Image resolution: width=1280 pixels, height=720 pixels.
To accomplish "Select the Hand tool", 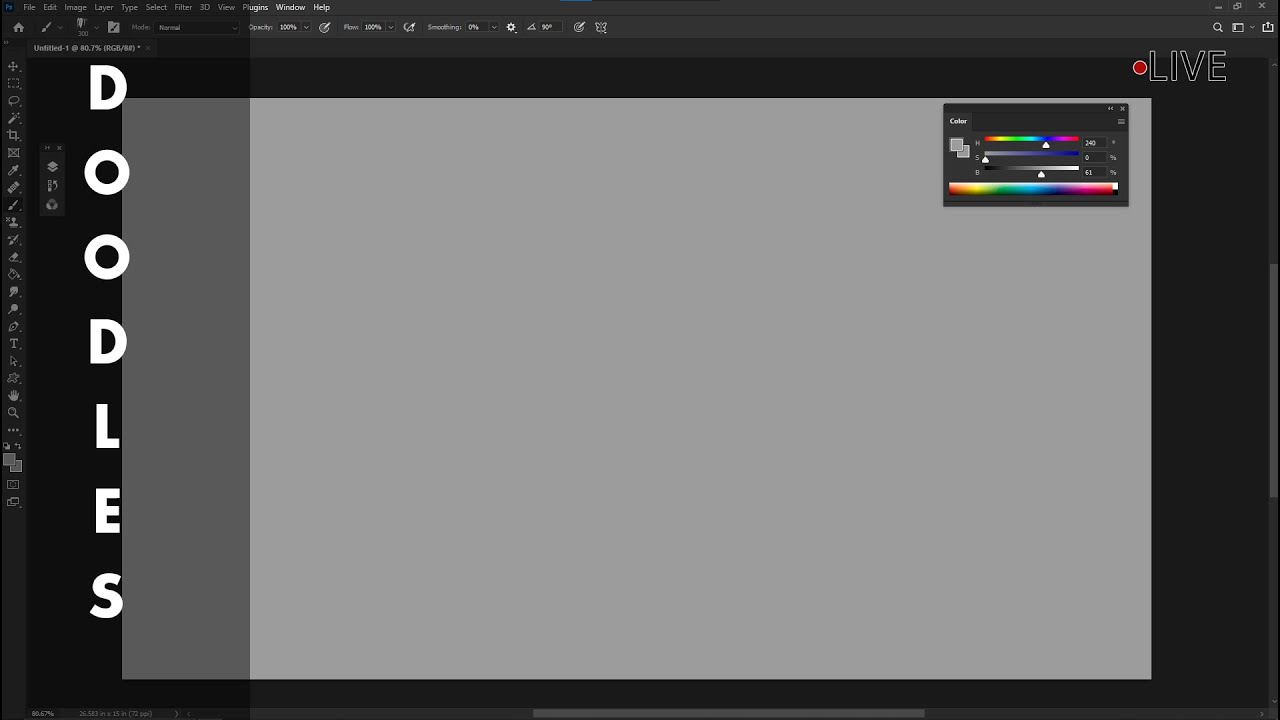I will point(13,396).
